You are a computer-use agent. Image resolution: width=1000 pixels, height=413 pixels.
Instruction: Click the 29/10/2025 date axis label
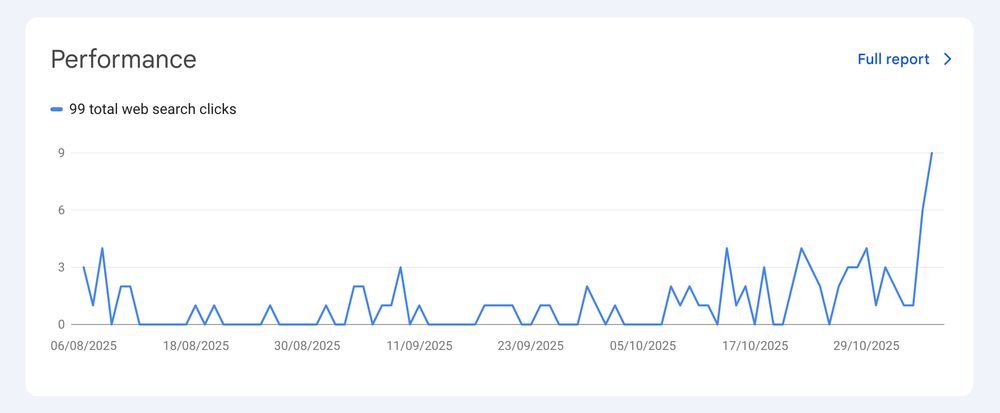[x=866, y=346]
